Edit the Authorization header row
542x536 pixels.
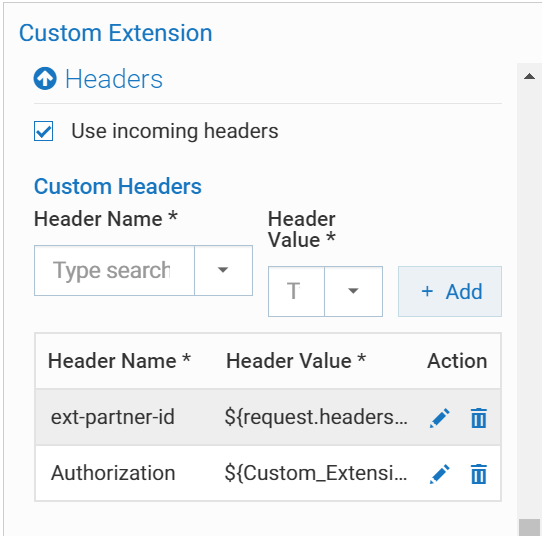coord(440,474)
